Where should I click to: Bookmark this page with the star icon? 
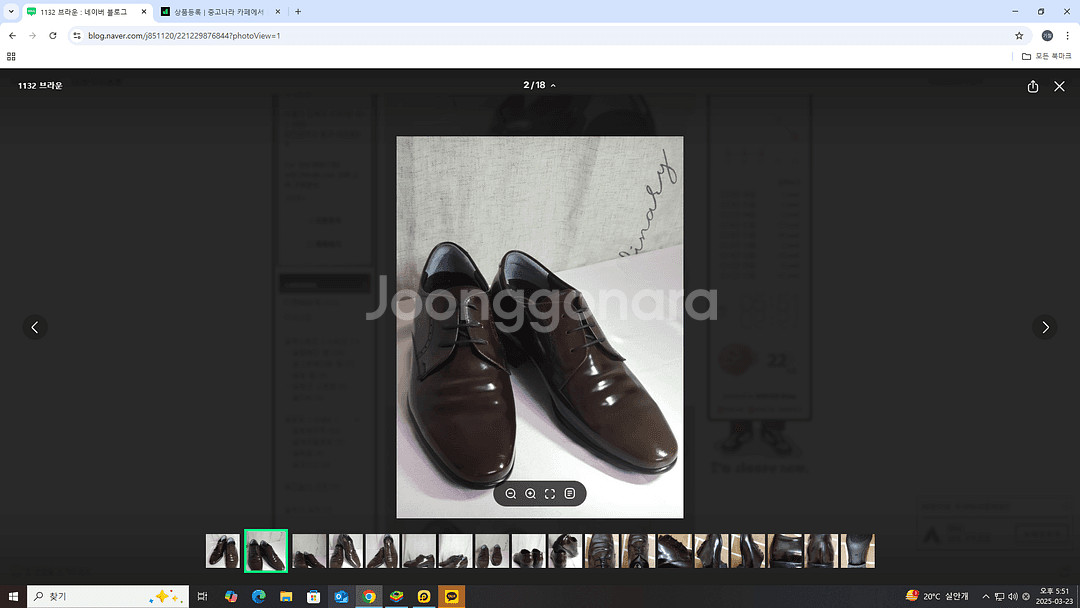pyautogui.click(x=1019, y=35)
